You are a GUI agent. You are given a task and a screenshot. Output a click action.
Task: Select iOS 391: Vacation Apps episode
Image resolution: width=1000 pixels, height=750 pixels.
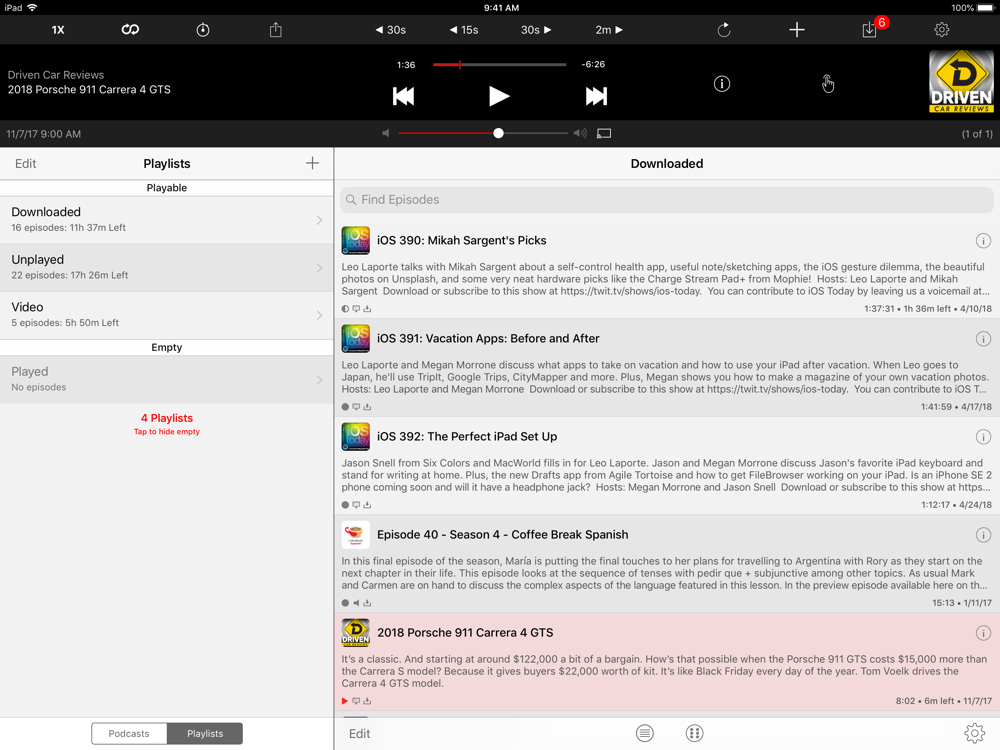pos(666,368)
